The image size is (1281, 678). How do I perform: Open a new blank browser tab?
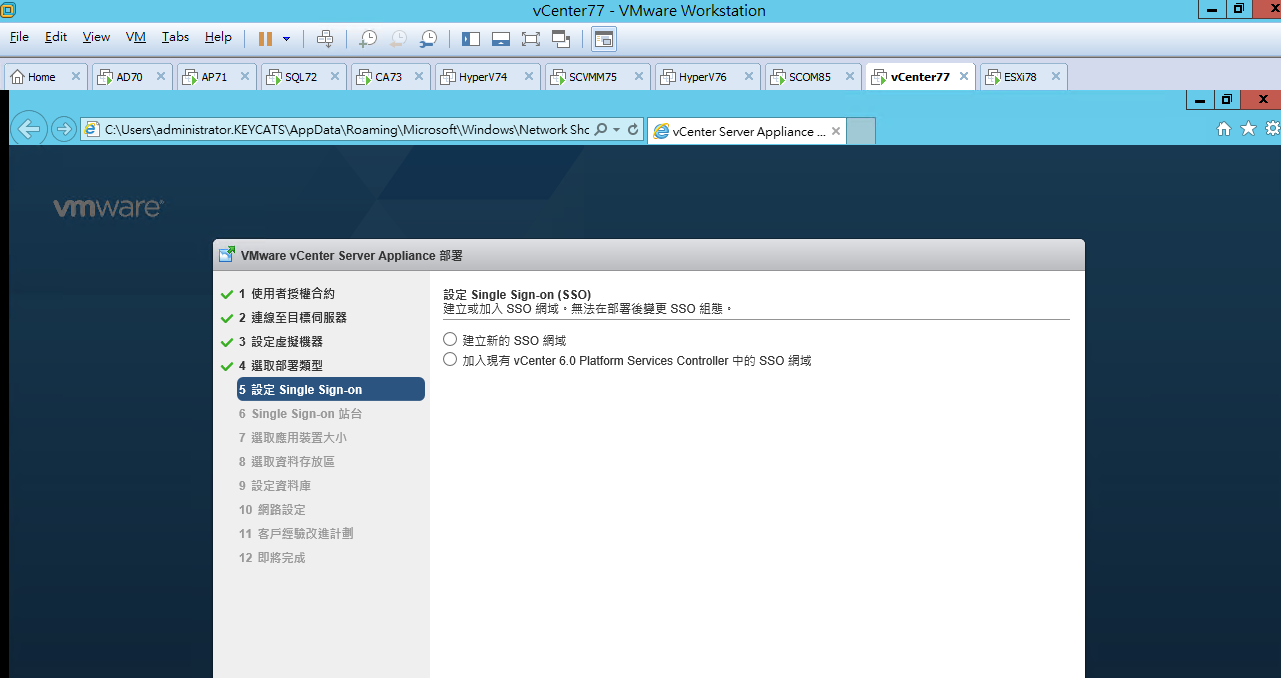pyautogui.click(x=861, y=131)
